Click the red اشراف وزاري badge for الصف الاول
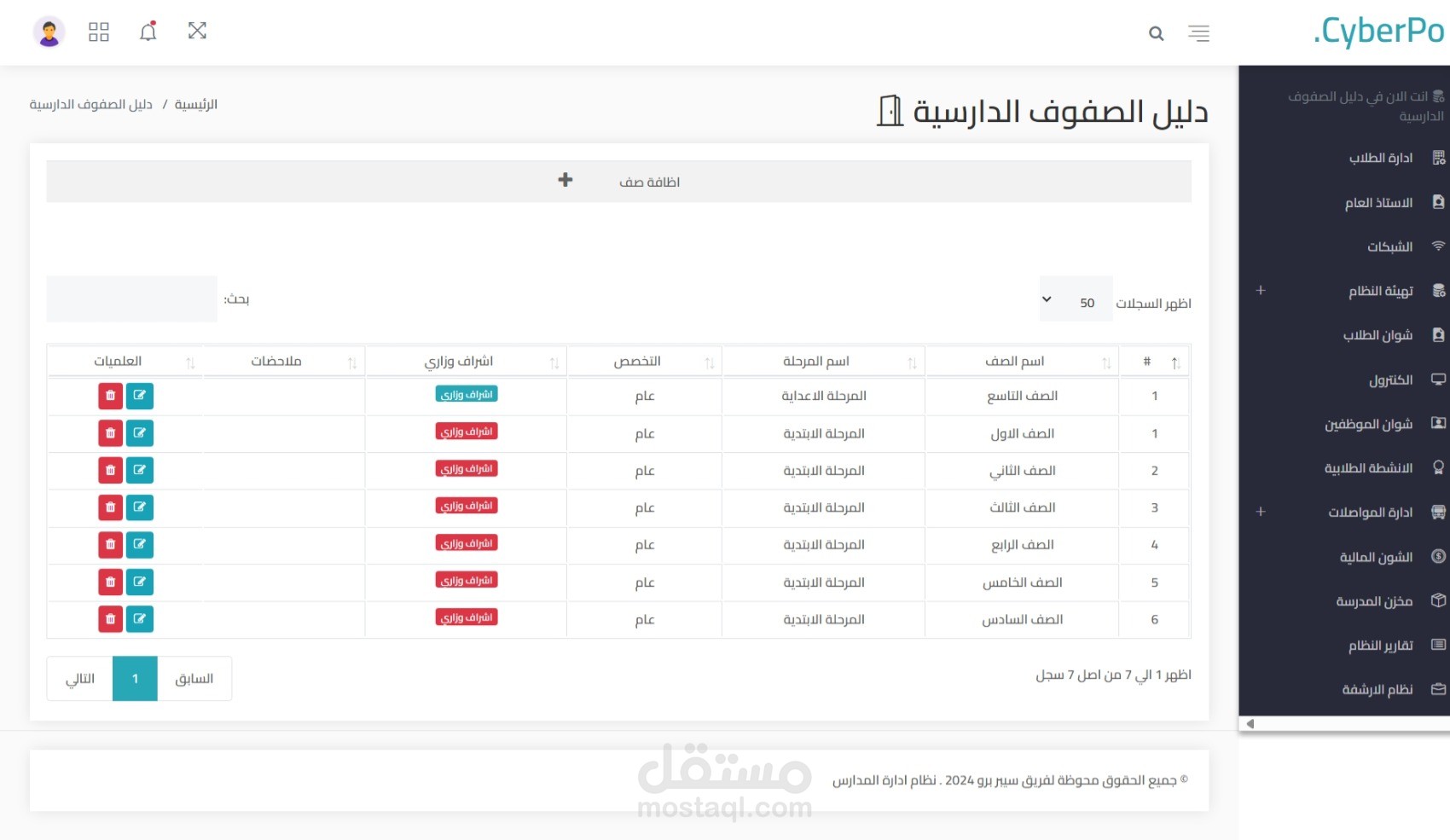The width and height of the screenshot is (1450, 840). [x=467, y=432]
